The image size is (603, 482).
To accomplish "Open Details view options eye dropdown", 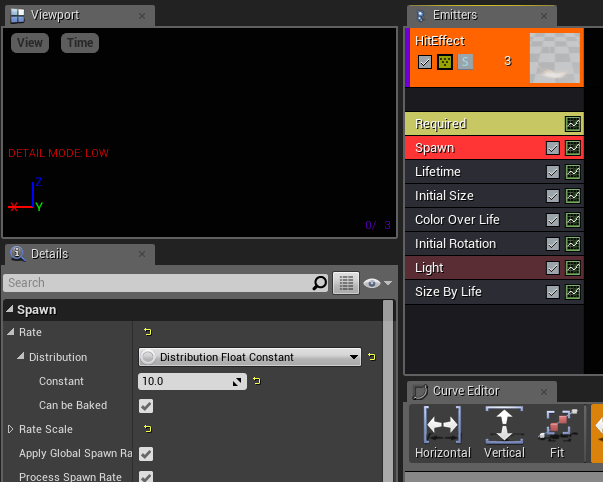I will click(x=377, y=283).
